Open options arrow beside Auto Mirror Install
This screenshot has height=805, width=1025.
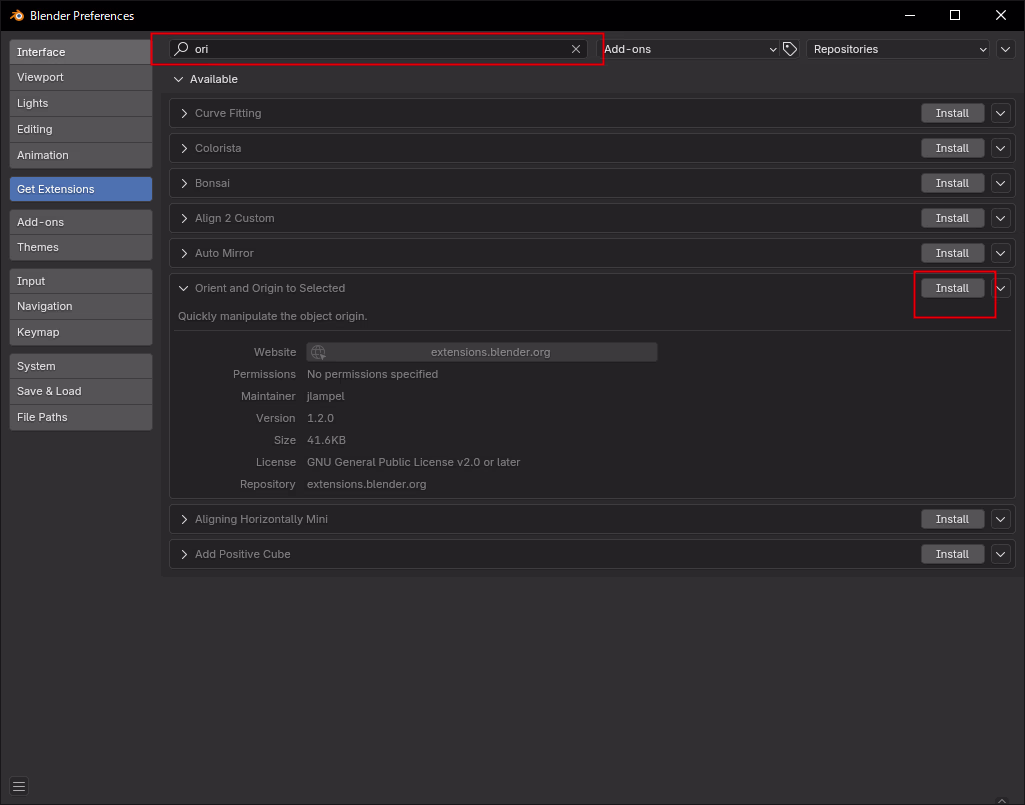(x=1001, y=253)
